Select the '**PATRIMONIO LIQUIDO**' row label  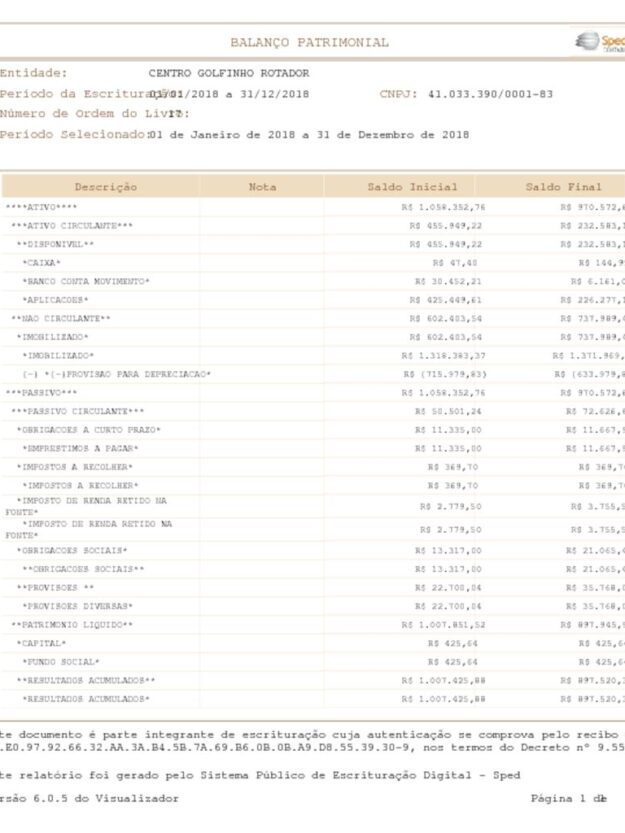(72, 625)
